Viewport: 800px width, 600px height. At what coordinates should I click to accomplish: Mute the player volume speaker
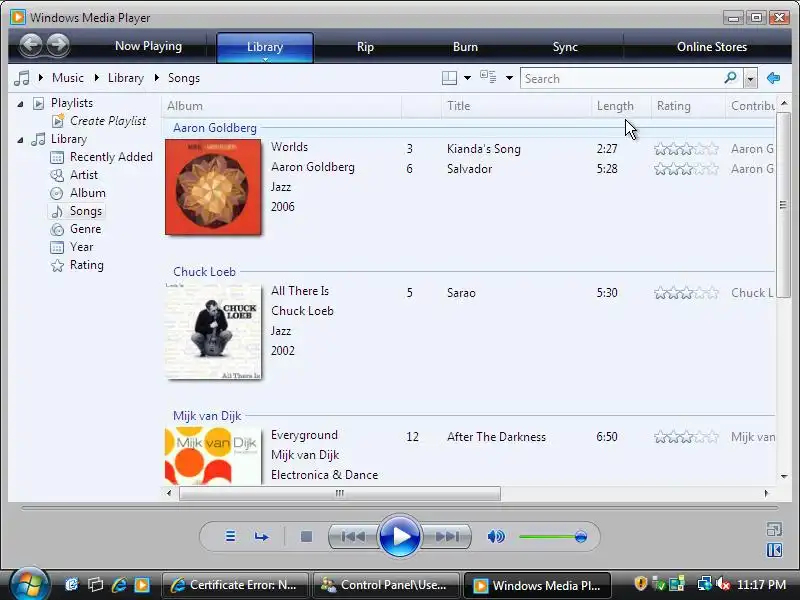(496, 536)
